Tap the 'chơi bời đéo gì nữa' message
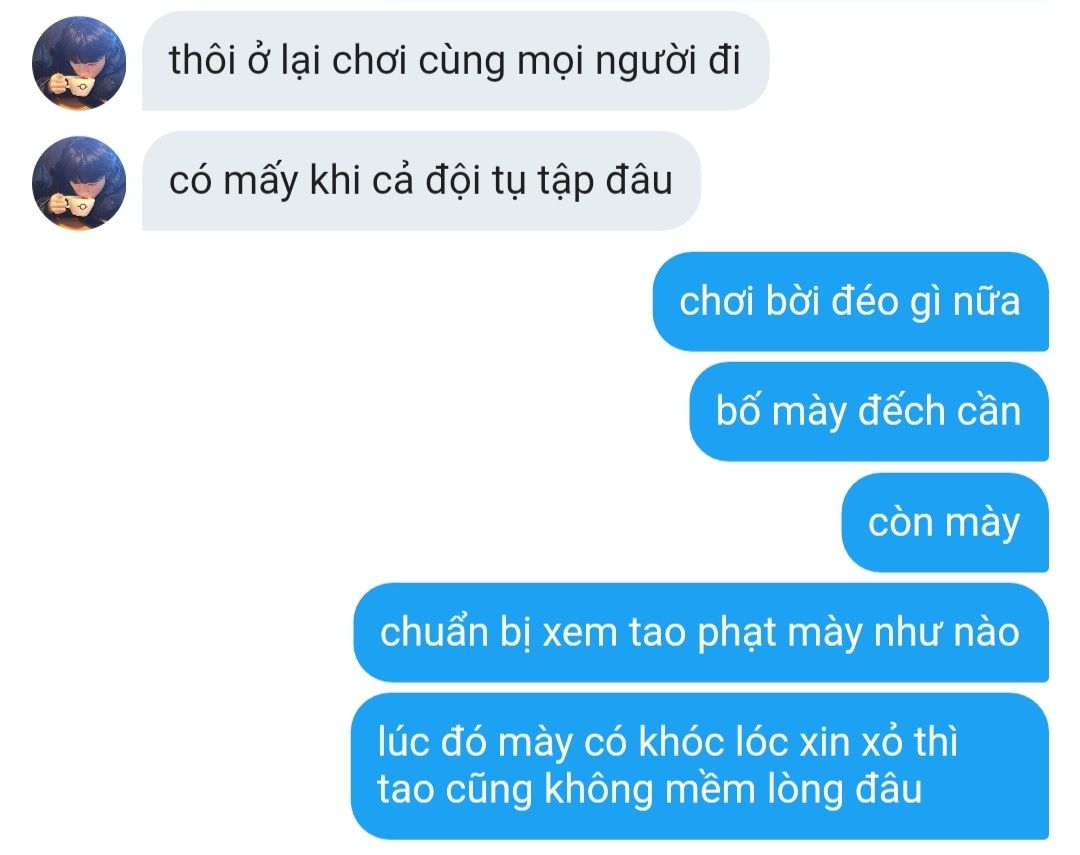The image size is (1080, 855). tap(851, 301)
